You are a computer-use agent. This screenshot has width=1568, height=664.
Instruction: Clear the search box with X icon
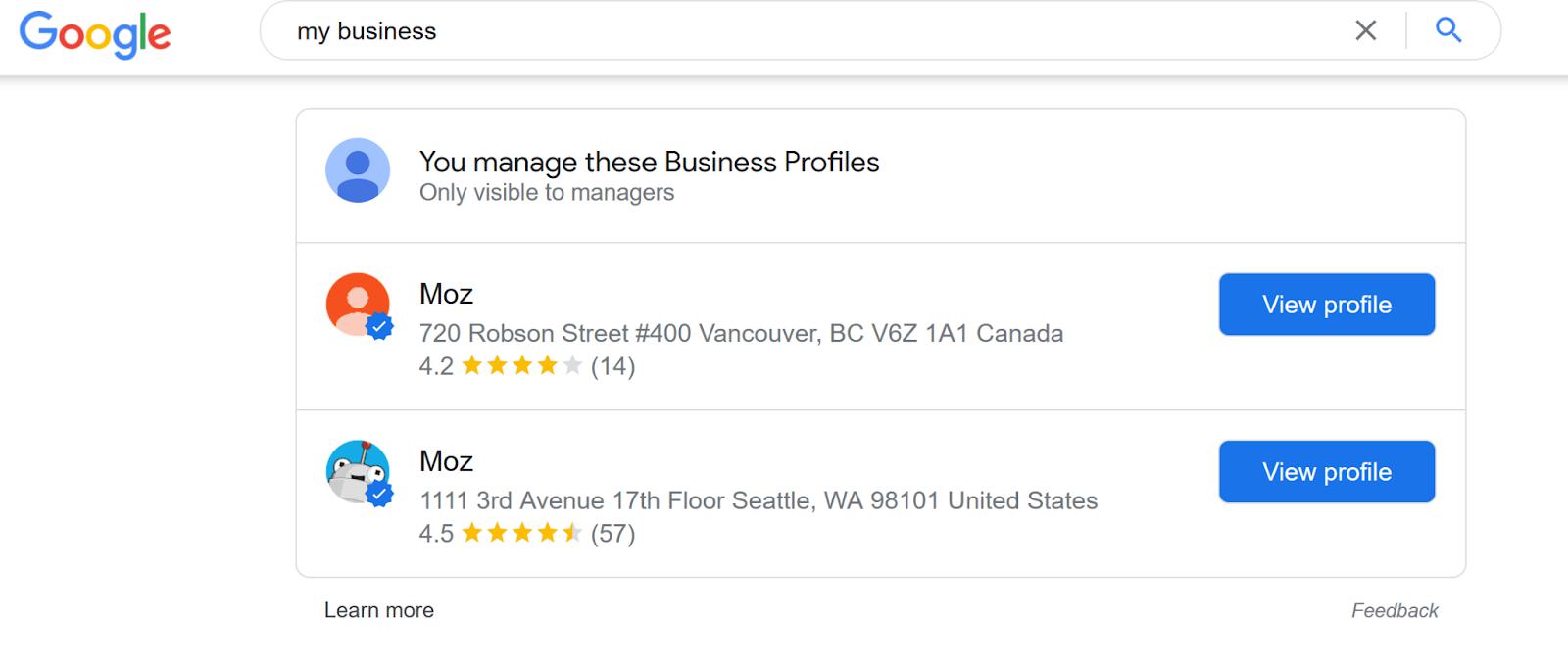1365,31
